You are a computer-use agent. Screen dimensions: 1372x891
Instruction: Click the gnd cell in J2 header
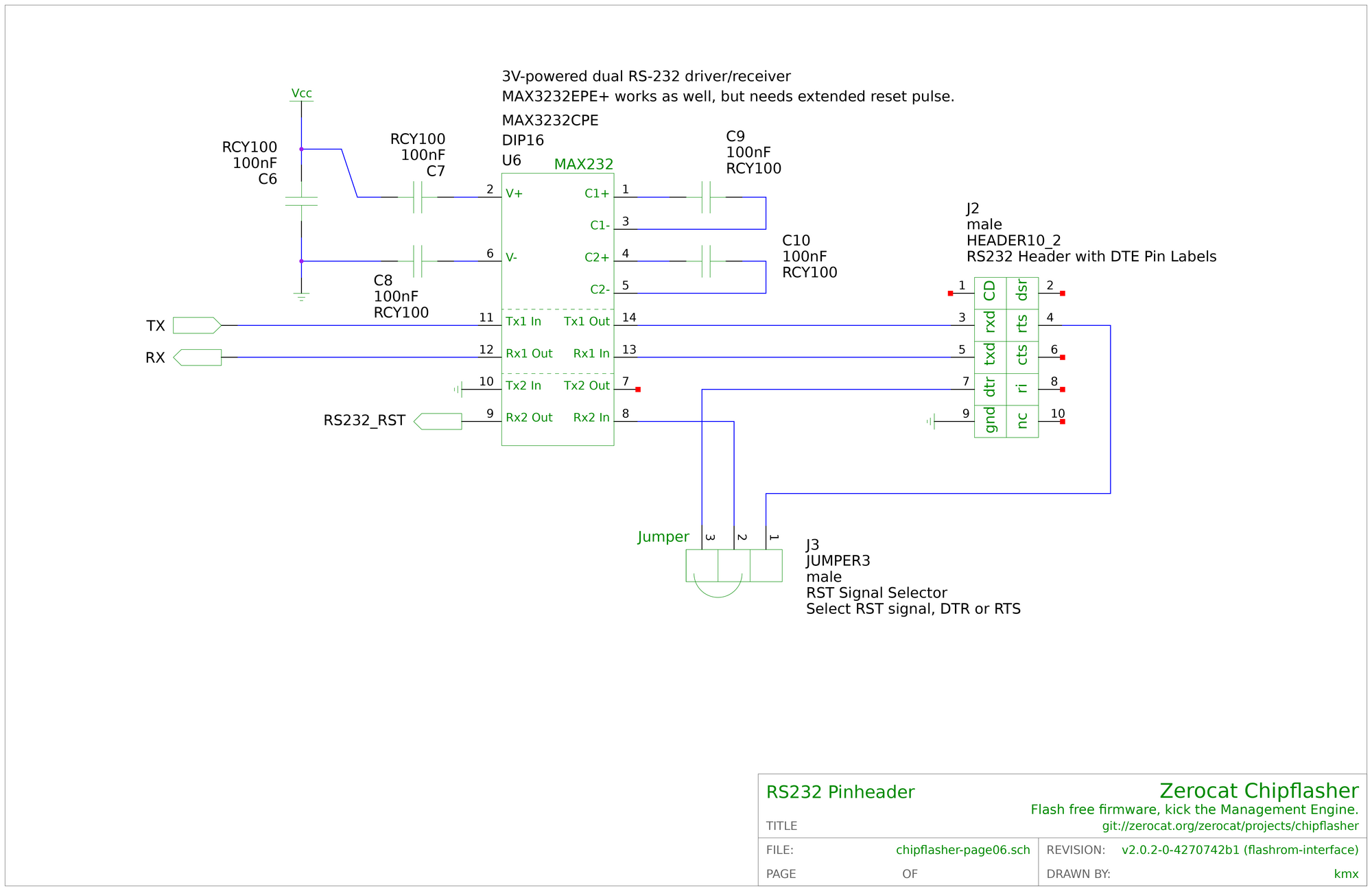990,421
